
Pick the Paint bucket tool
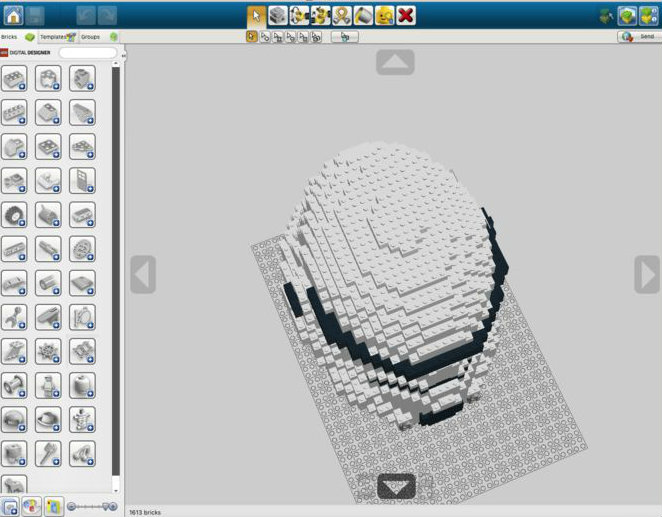[363, 16]
